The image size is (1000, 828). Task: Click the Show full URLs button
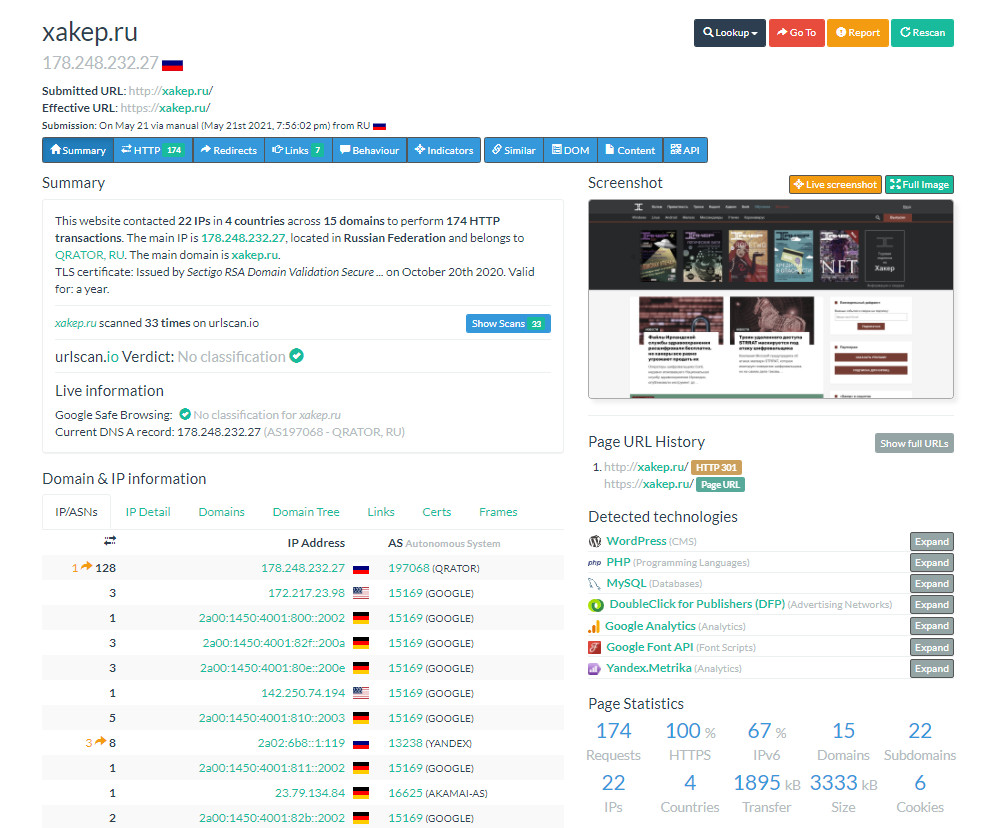(914, 443)
